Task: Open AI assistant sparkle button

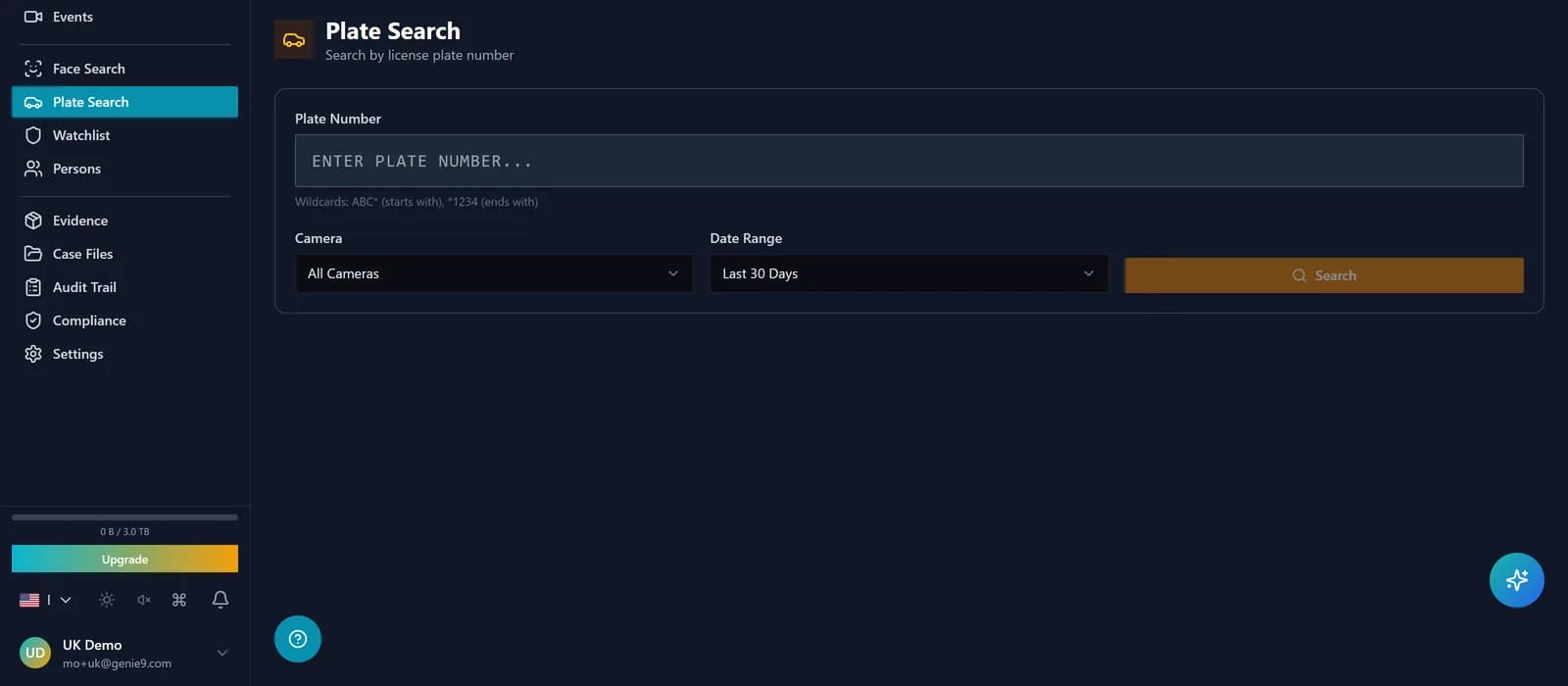Action: pos(1517,580)
